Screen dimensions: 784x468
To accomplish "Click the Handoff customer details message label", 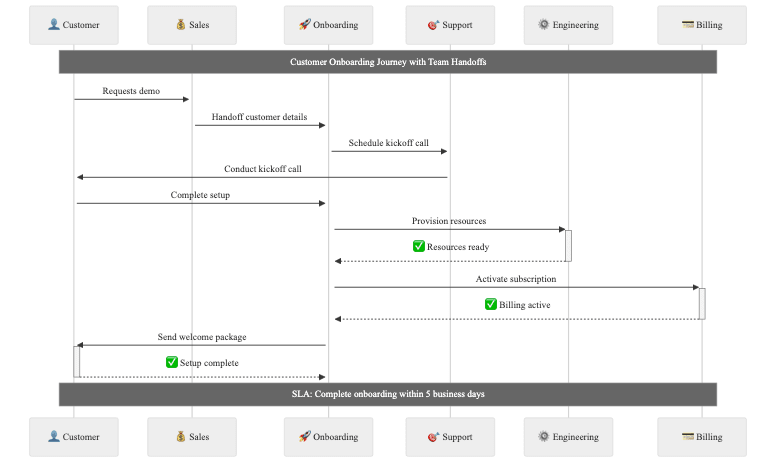I will 259,117.
